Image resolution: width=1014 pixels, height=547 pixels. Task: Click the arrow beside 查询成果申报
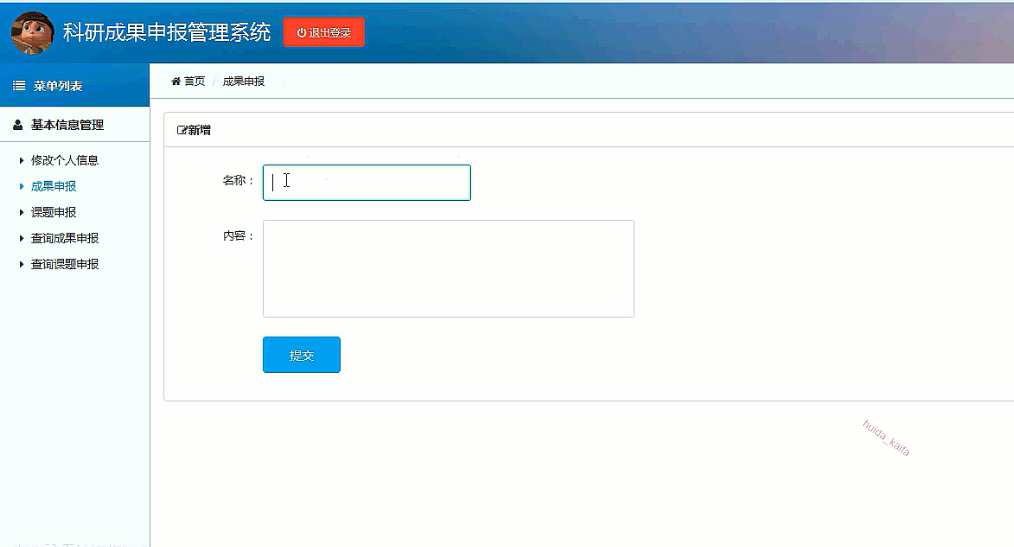21,238
